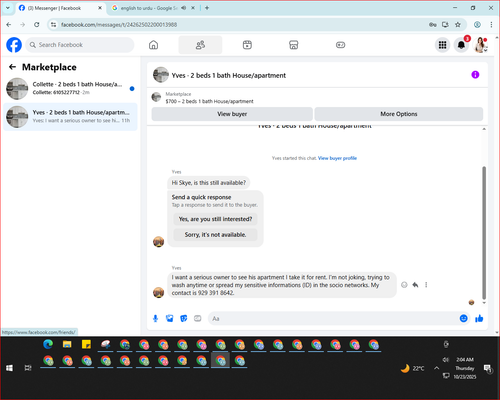Choose a GIF icon
Screen dimensions: 500x400
(x=198, y=319)
